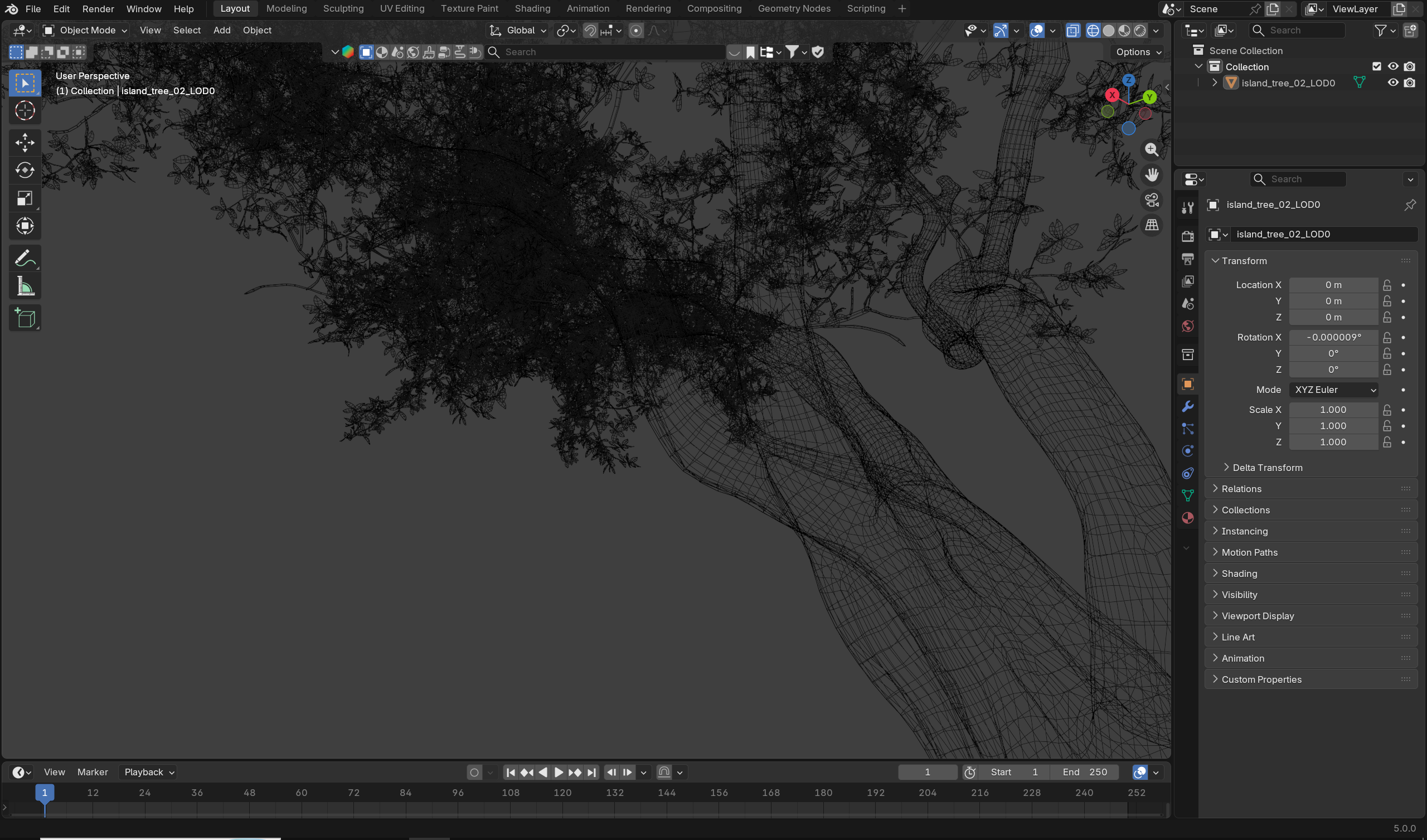The height and width of the screenshot is (840, 1427).
Task: Pick the Measure ruler tool
Action: (25, 287)
